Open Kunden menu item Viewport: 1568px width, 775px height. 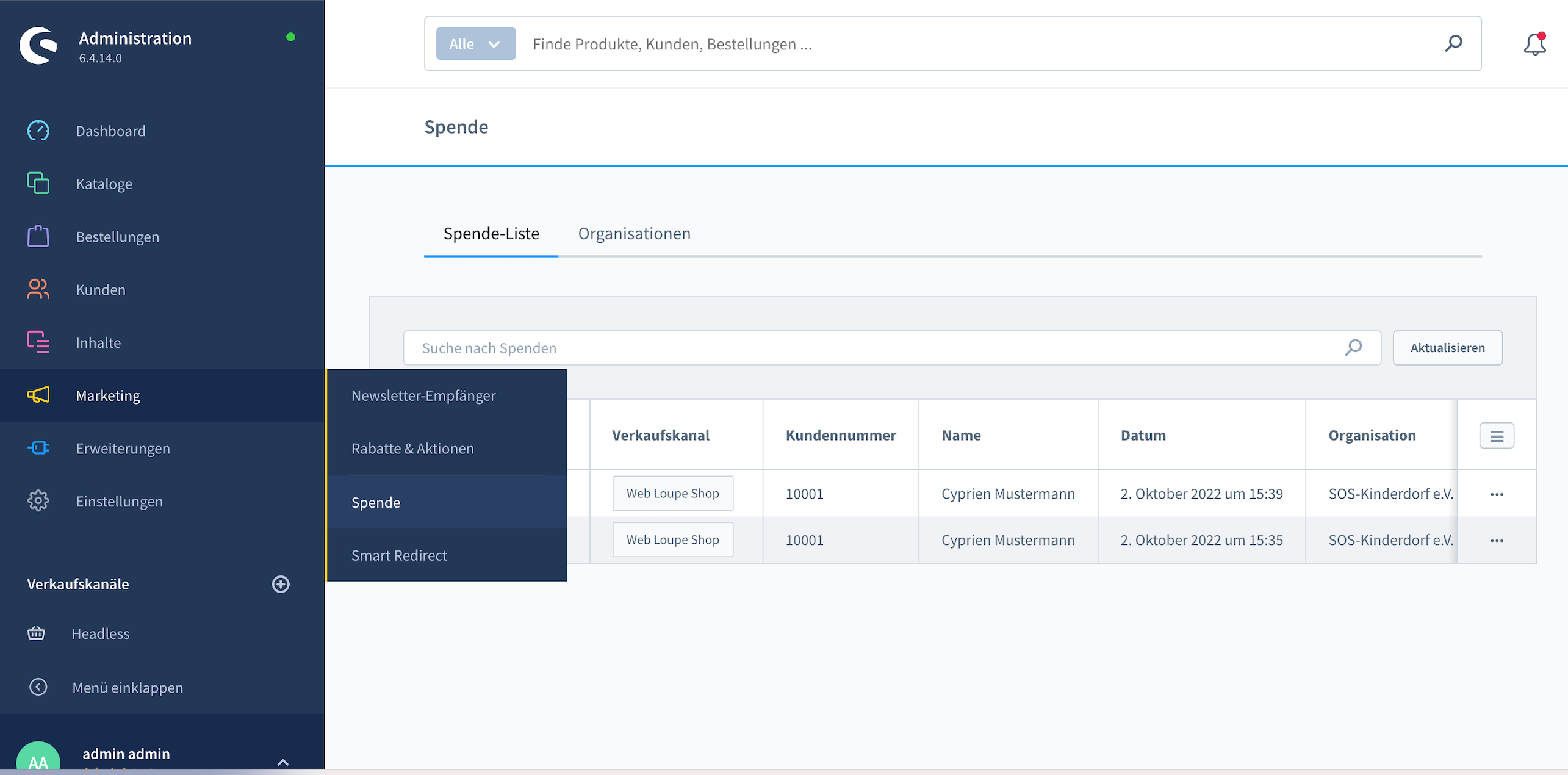point(101,290)
